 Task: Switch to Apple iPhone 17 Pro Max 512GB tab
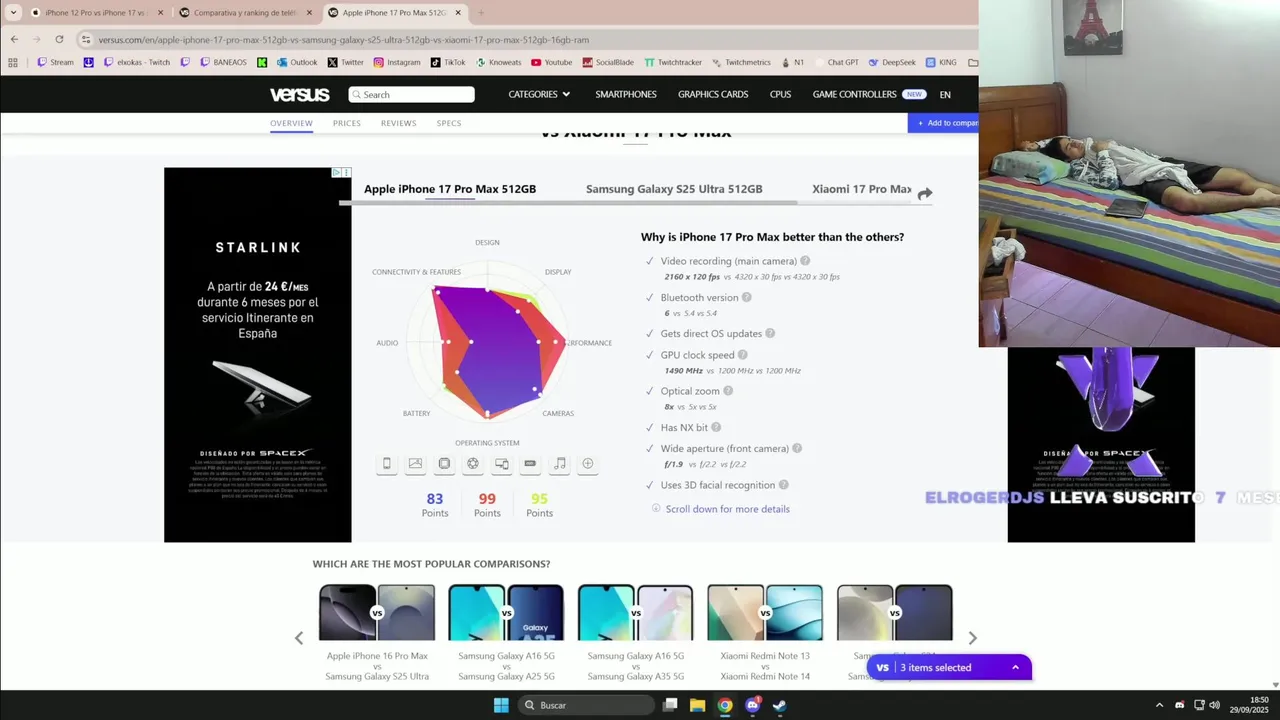click(x=450, y=189)
